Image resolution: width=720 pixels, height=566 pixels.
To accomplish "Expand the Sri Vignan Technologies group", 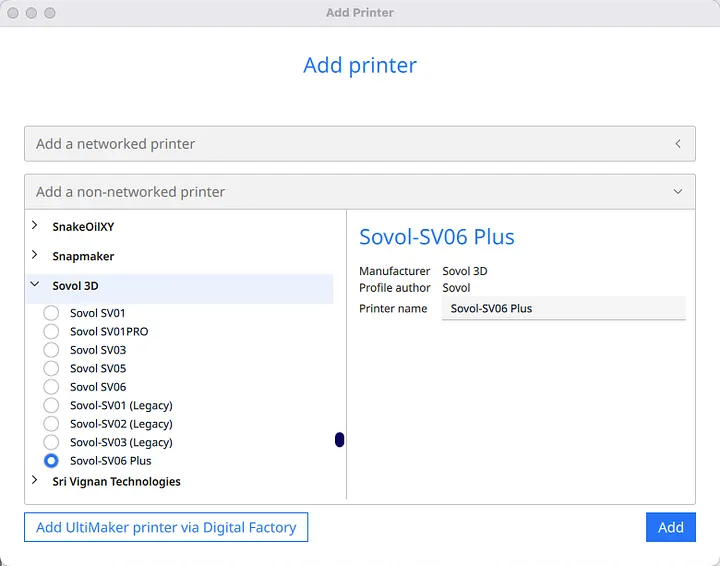I will click(x=34, y=480).
